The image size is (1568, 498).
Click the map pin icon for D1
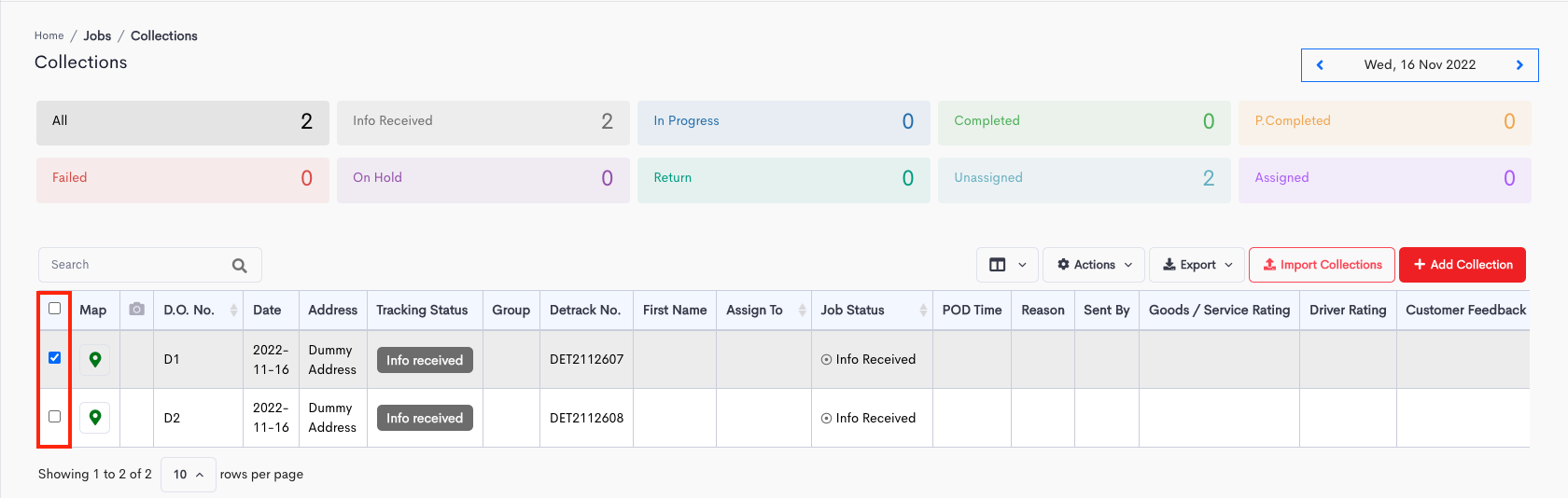(94, 360)
